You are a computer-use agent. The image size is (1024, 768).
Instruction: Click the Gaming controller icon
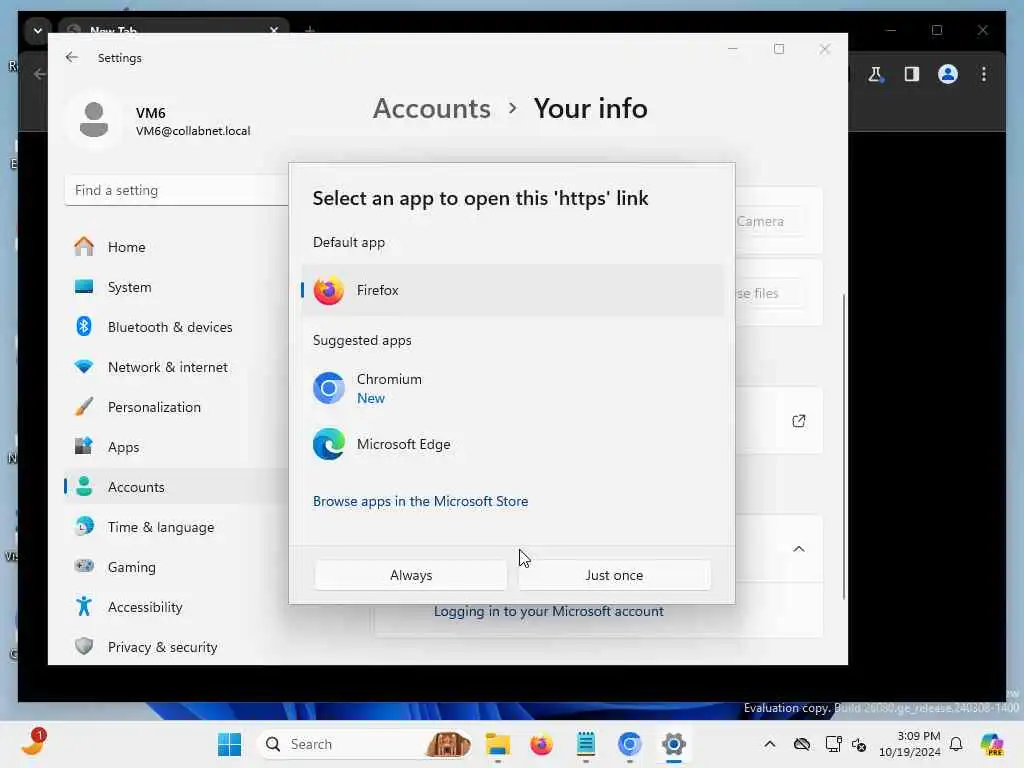84,566
